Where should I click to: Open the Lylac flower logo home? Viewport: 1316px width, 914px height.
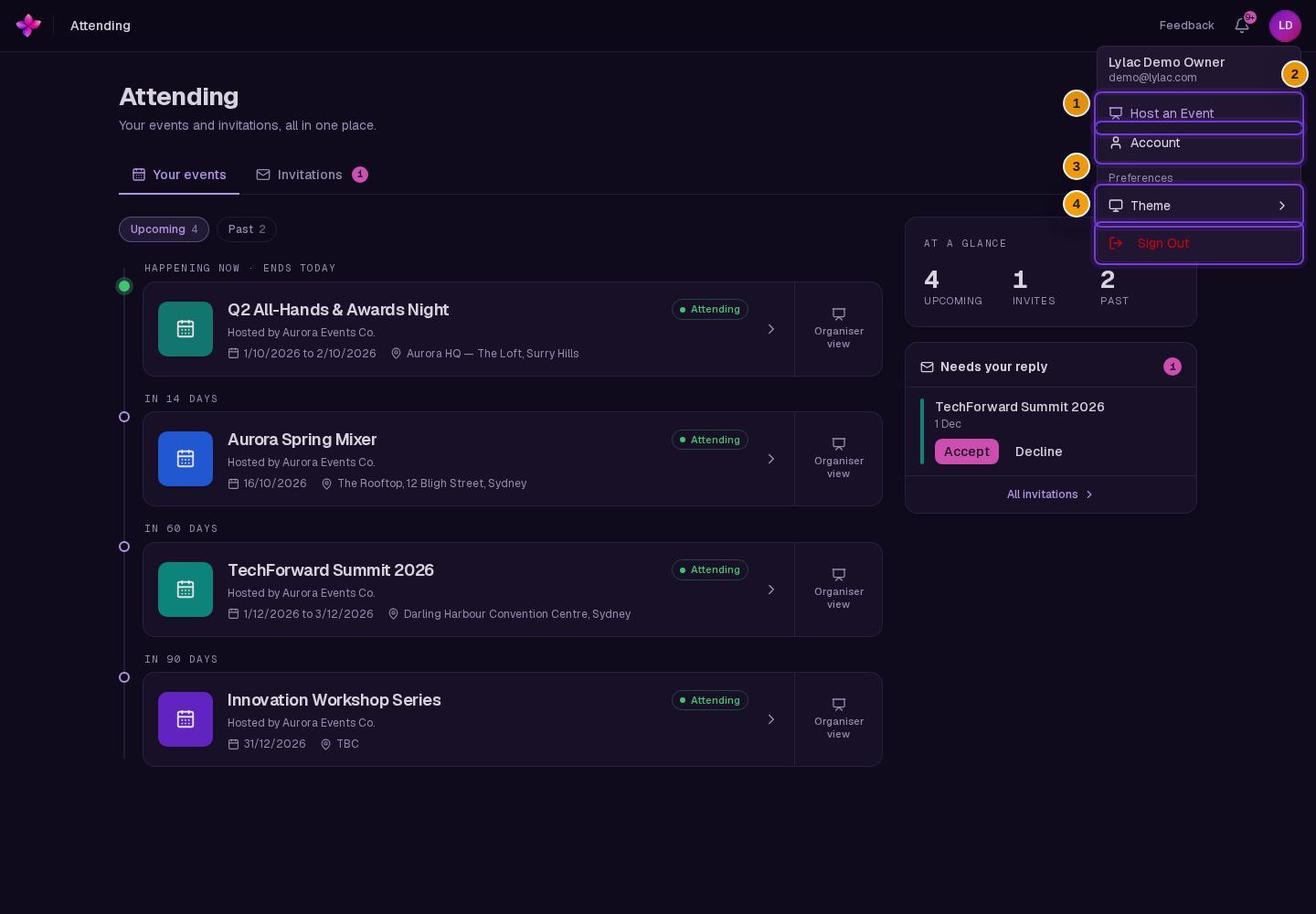pos(28,26)
